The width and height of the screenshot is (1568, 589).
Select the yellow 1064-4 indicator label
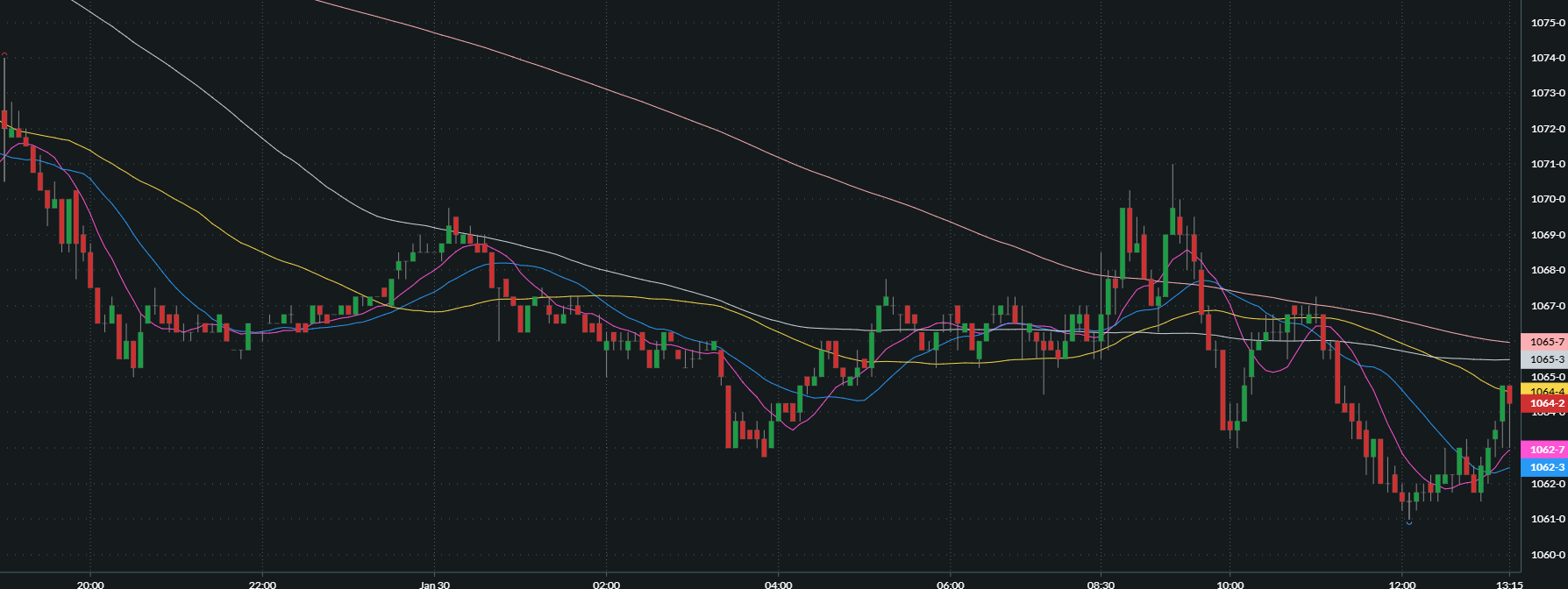[x=1547, y=390]
